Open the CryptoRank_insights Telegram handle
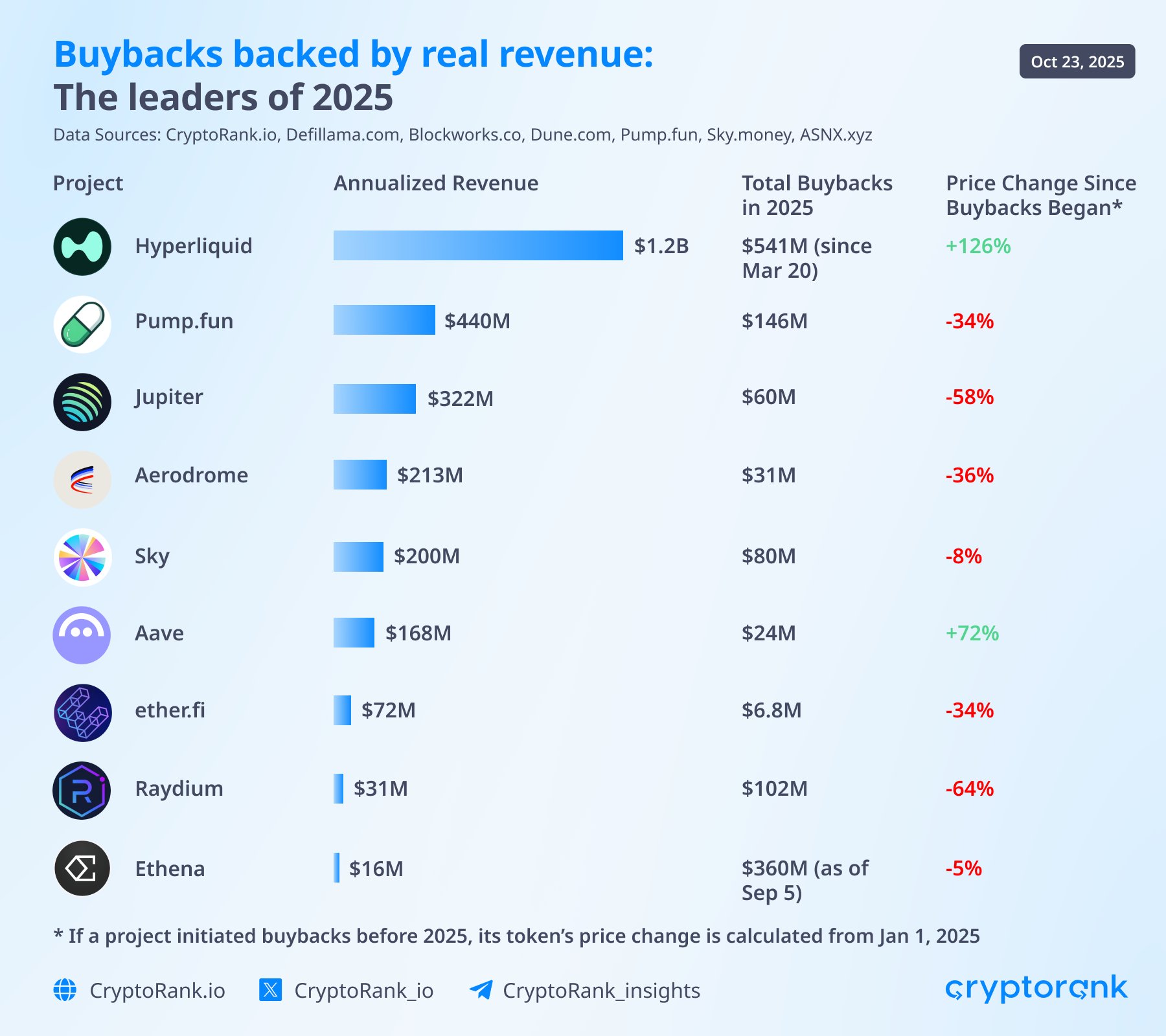Screen dimensions: 1166x1036 coord(601,991)
